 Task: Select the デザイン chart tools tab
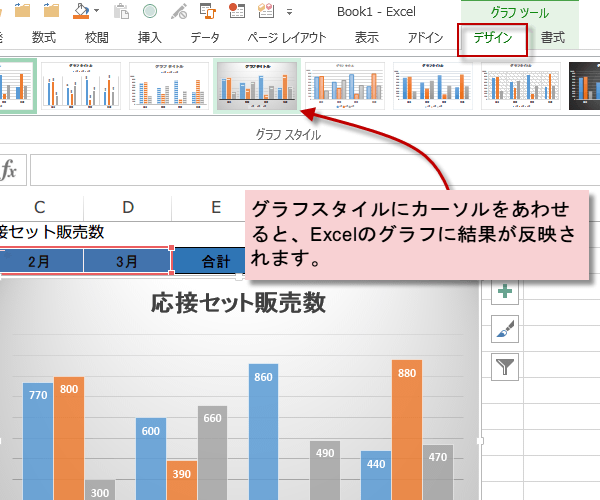coord(492,38)
